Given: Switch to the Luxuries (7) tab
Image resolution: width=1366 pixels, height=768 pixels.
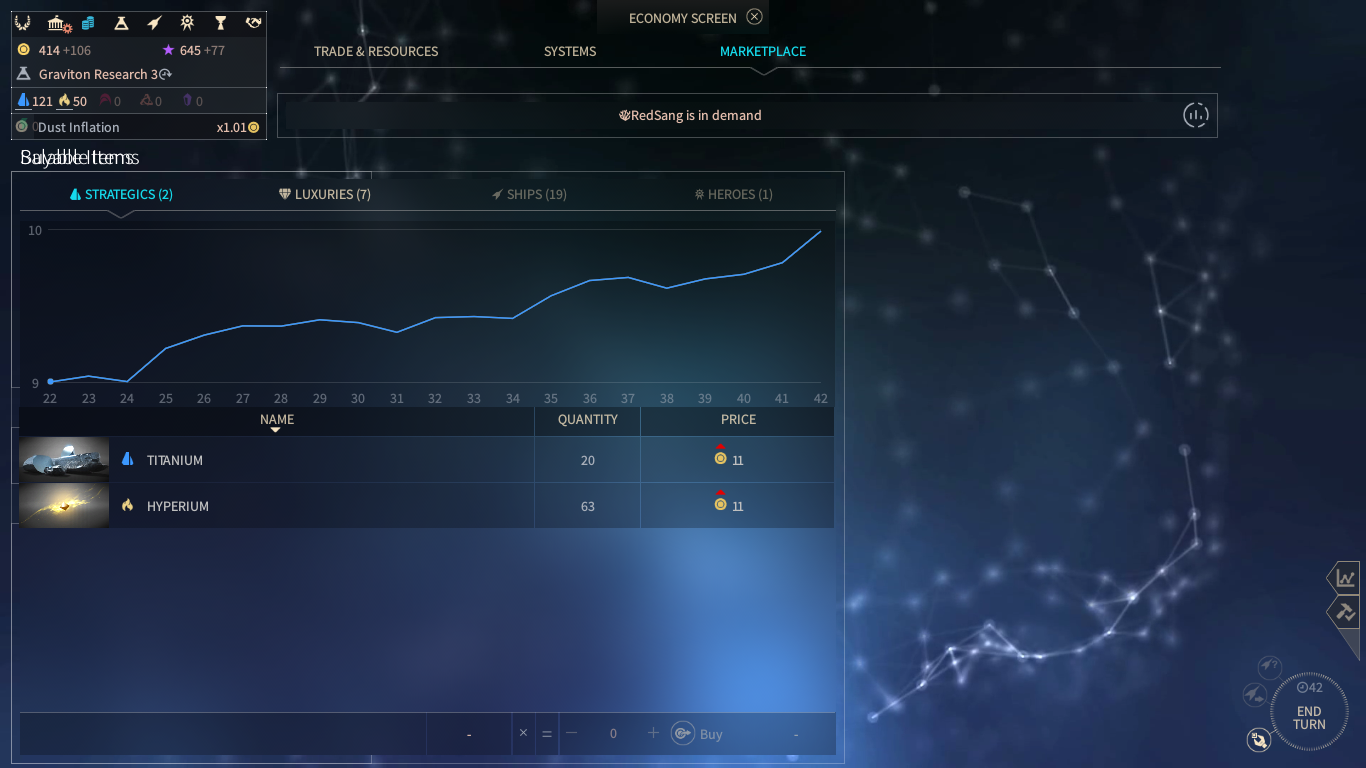Looking at the screenshot, I should click(325, 194).
